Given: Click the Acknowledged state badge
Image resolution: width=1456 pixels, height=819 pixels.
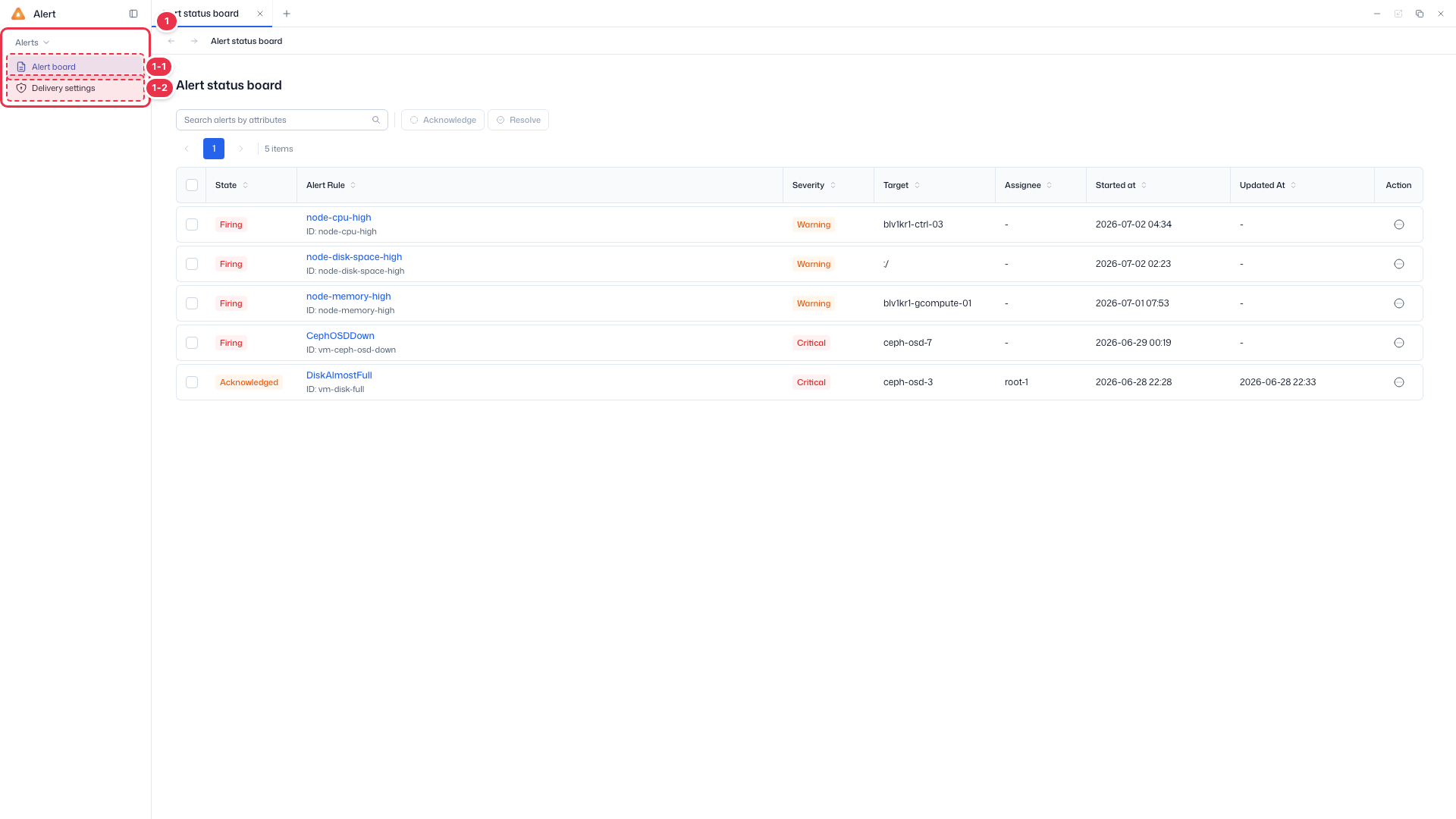Looking at the screenshot, I should click(249, 382).
